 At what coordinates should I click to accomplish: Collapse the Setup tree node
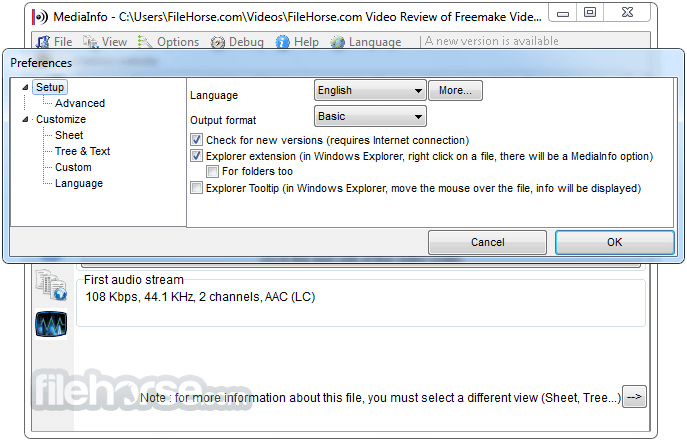(25, 87)
